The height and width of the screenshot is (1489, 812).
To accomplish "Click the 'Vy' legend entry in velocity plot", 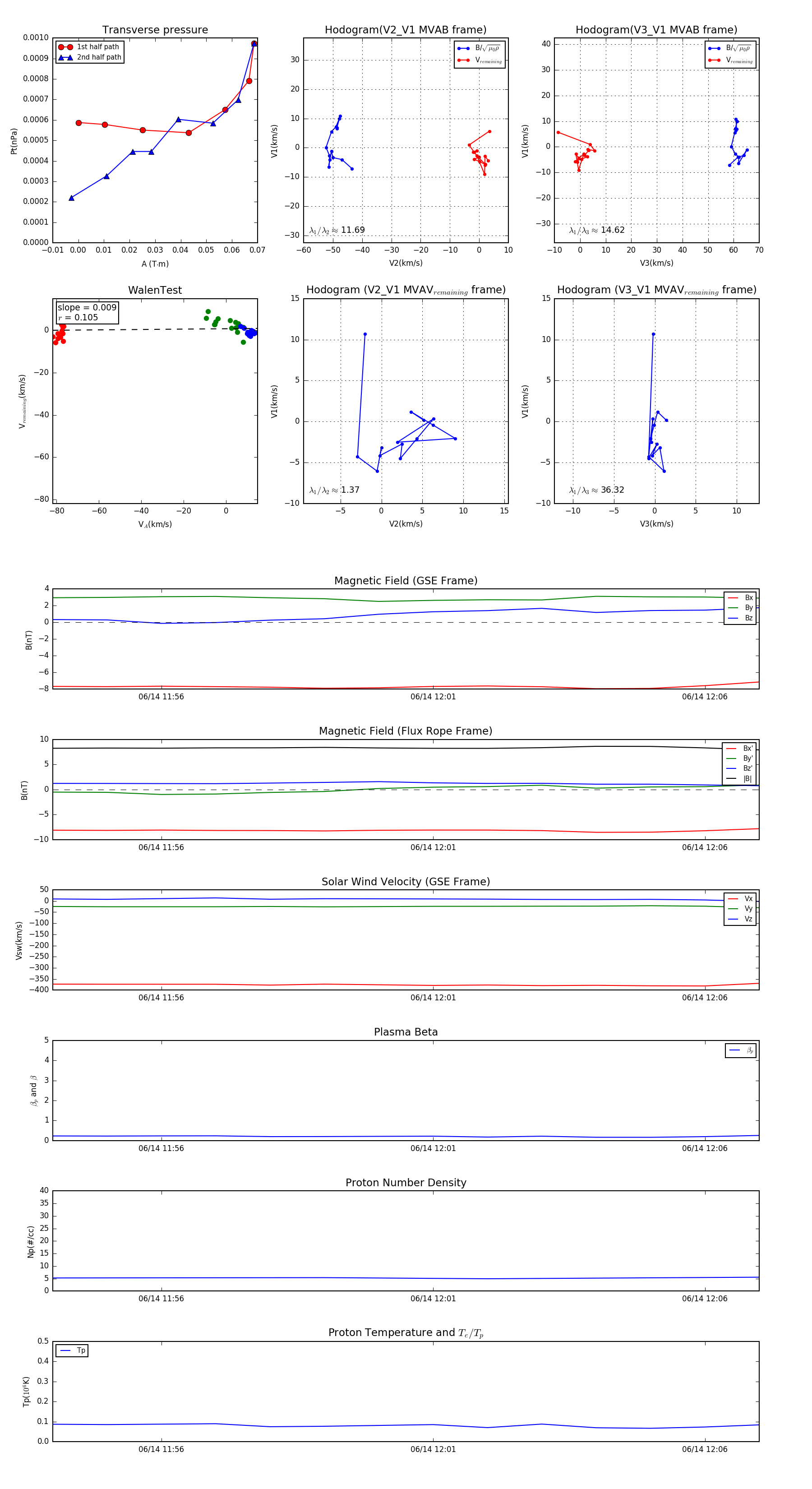I will (741, 909).
